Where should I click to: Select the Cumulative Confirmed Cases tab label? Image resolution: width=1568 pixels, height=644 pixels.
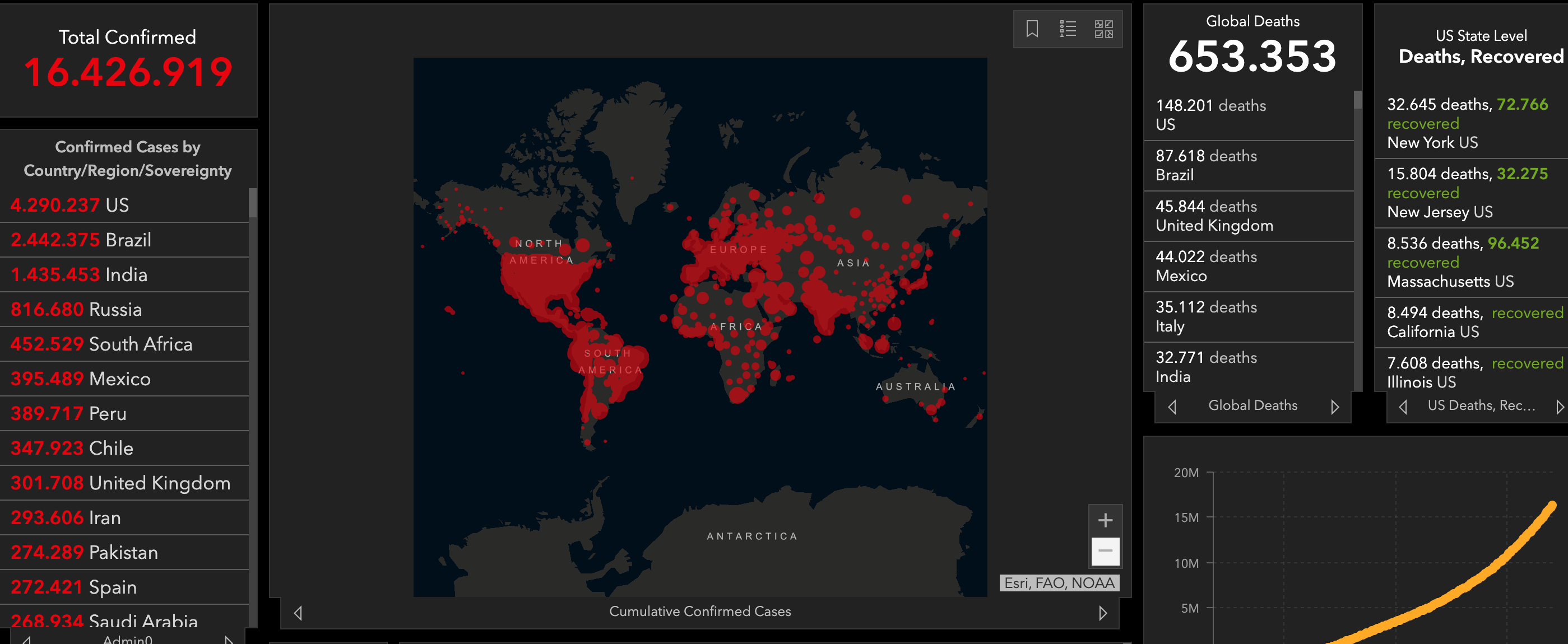[x=699, y=611]
